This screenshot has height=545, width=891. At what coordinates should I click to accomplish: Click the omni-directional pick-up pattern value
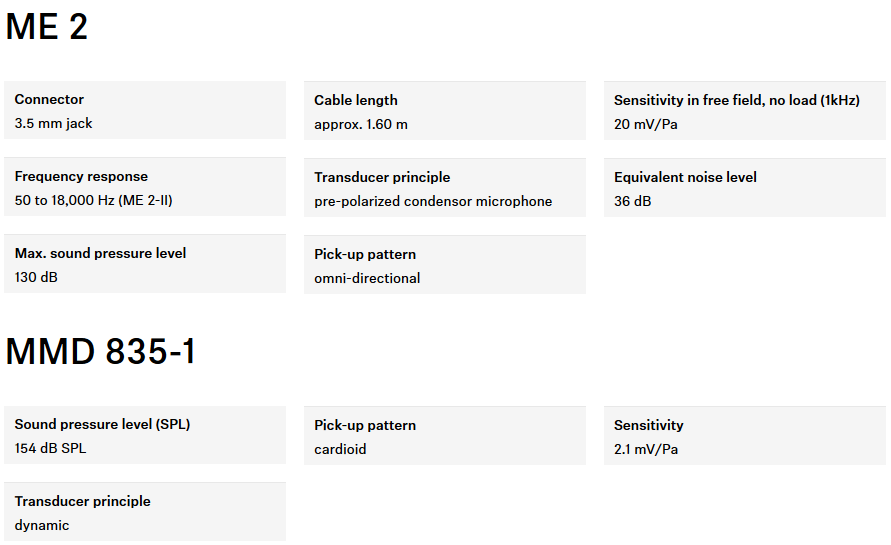click(x=367, y=279)
